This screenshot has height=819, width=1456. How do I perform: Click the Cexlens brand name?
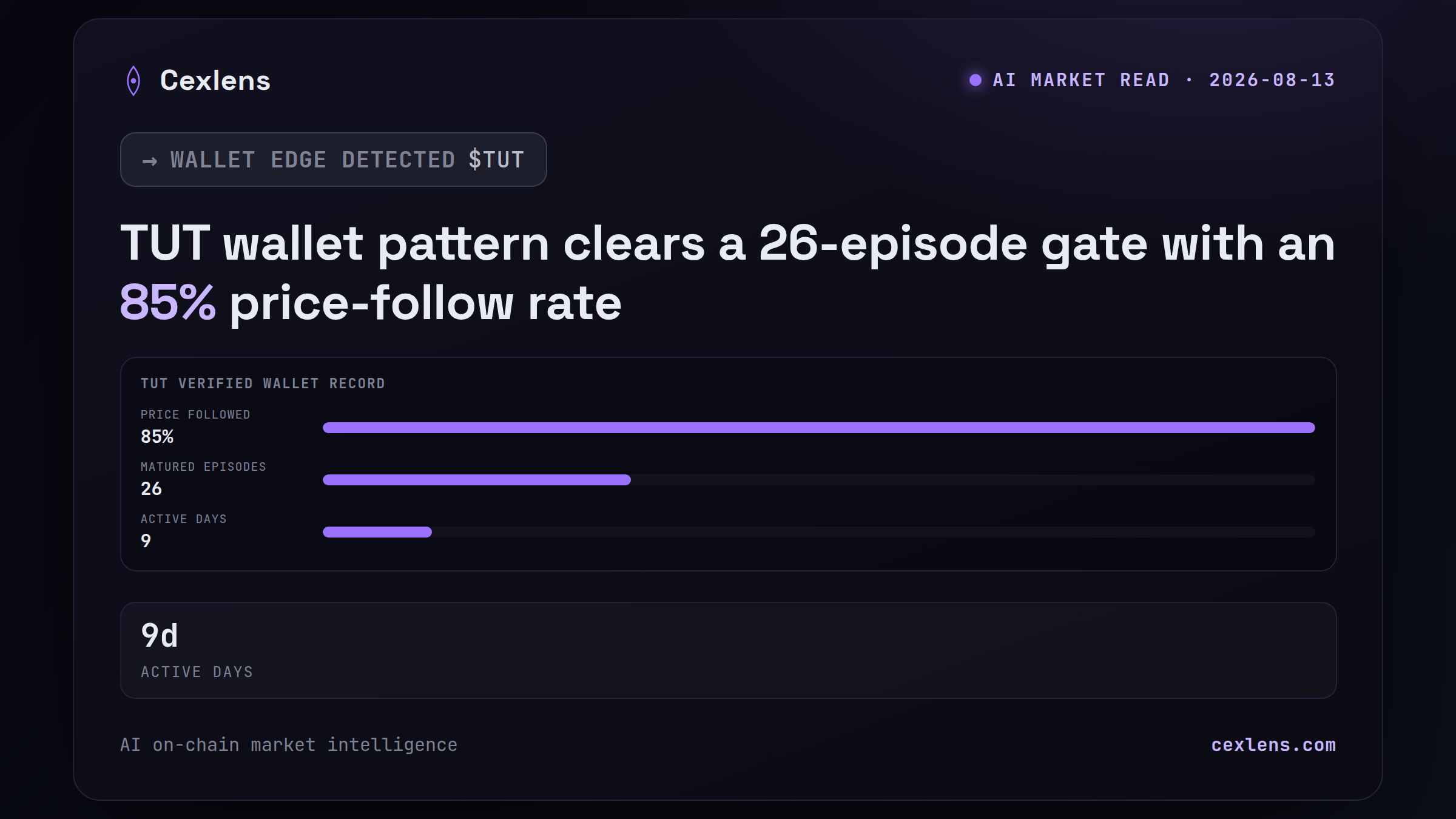click(x=215, y=81)
